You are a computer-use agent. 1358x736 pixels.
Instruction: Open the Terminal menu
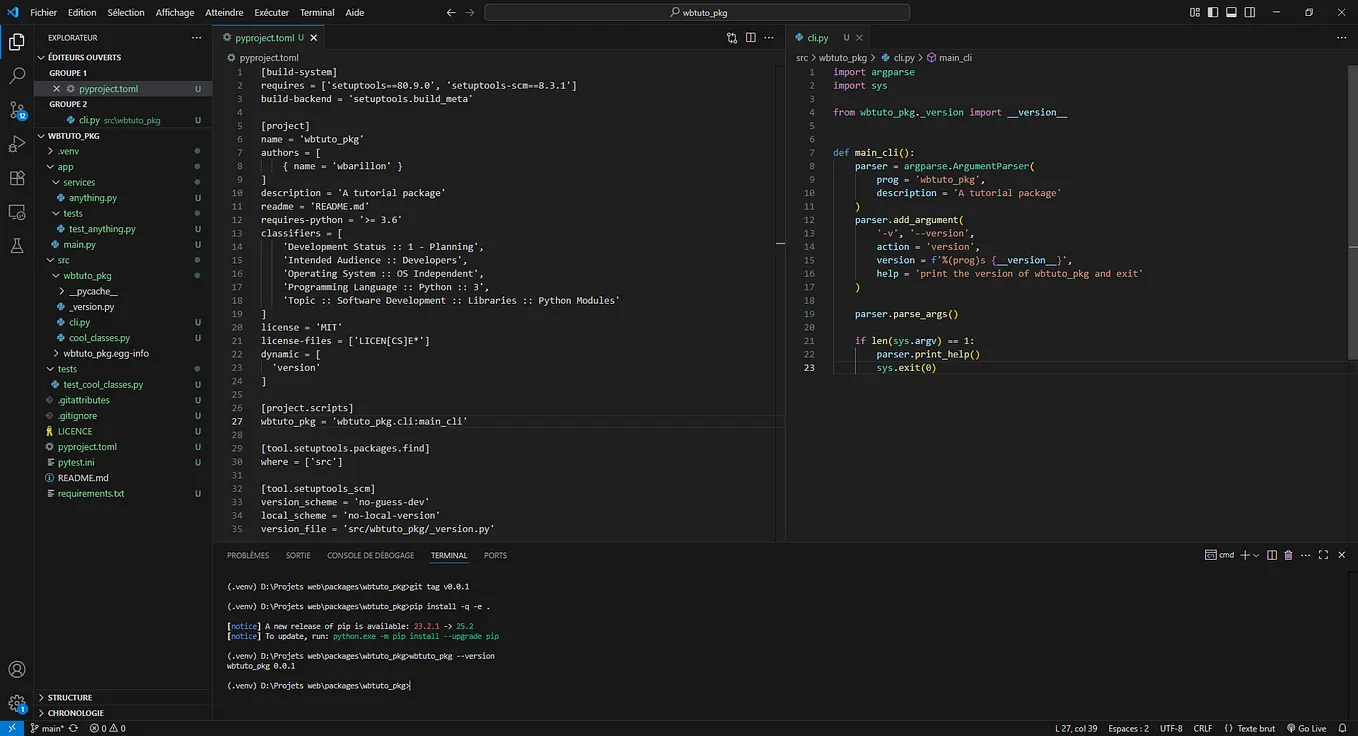click(x=317, y=12)
